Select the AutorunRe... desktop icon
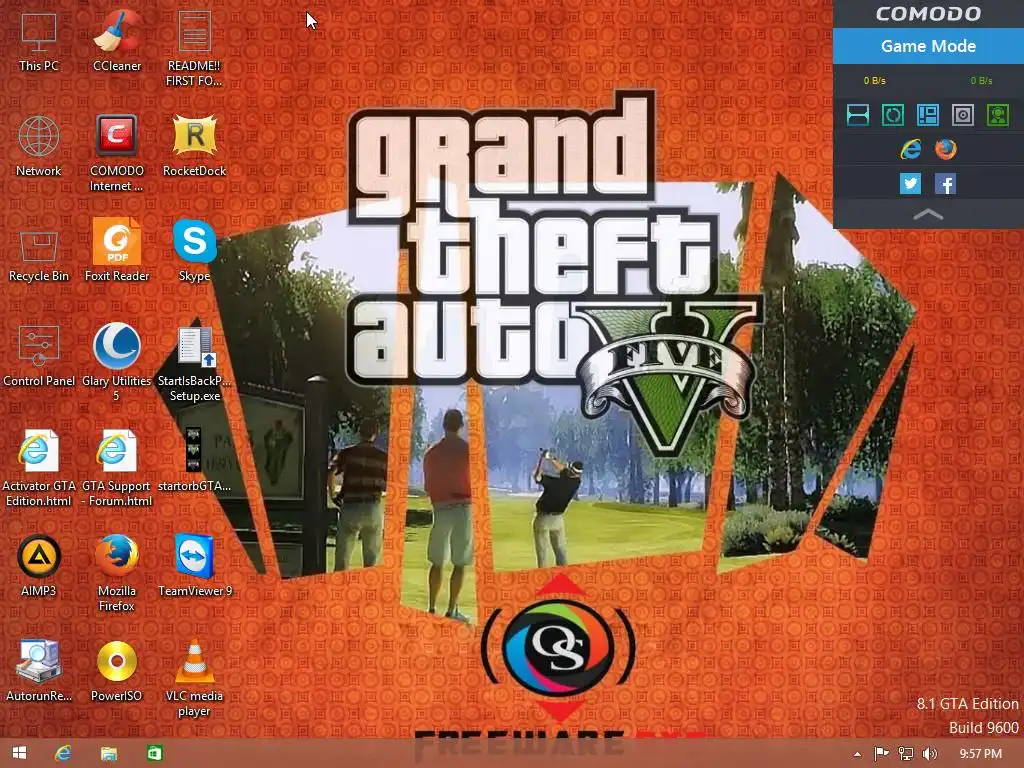1024x768 pixels. click(x=39, y=672)
